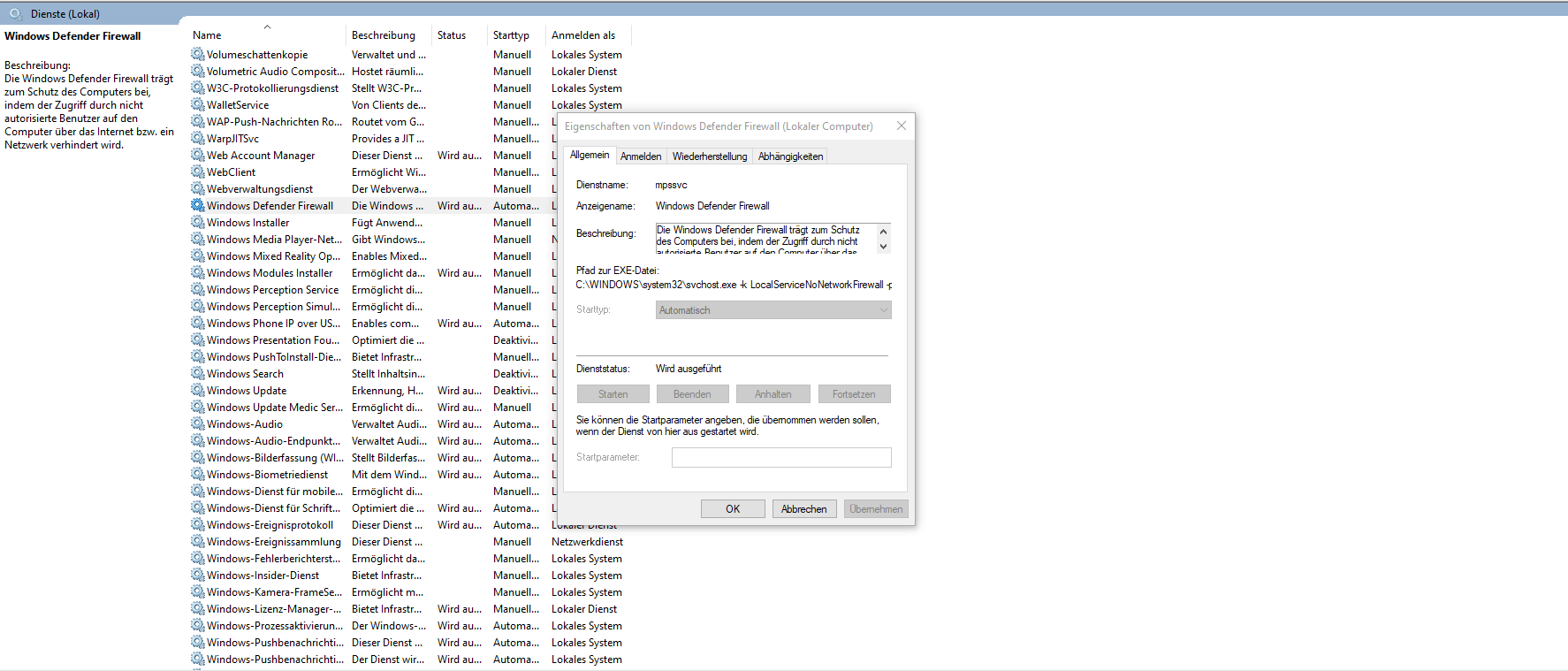This screenshot has width=1568, height=671.
Task: Click the WebClient service gear icon
Action: click(198, 172)
